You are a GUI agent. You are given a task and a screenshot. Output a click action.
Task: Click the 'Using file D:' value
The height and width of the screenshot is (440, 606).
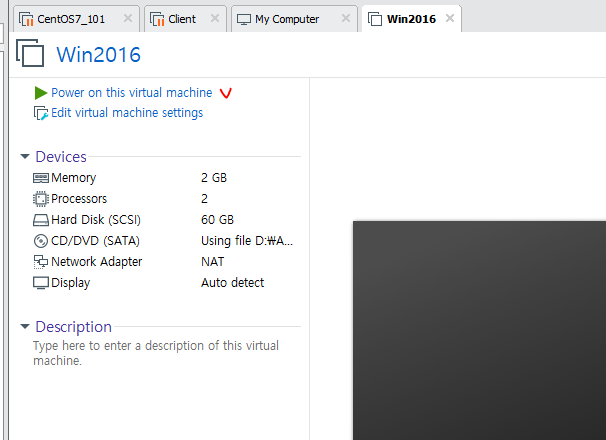[247, 241]
